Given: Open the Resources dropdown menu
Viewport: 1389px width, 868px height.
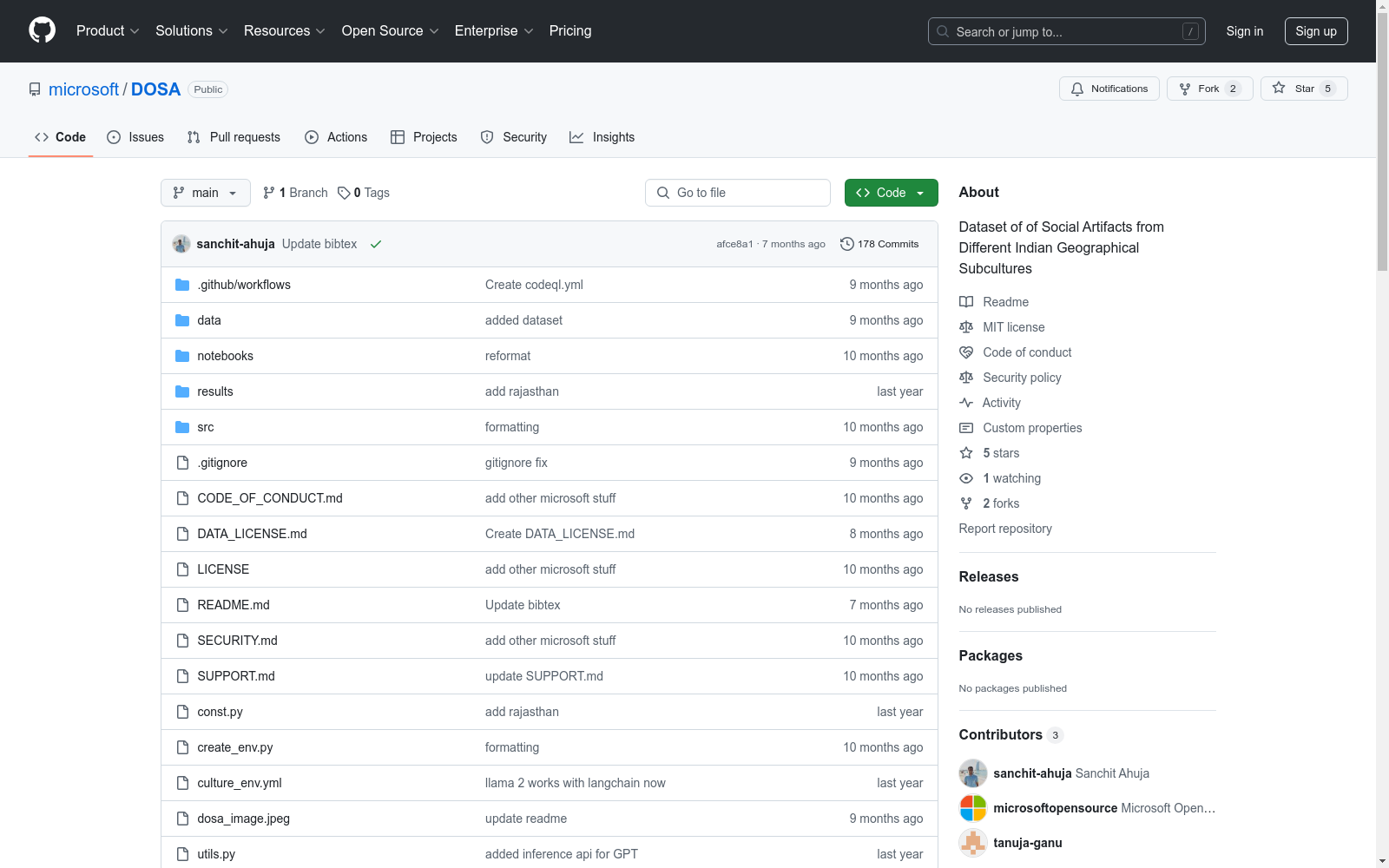Looking at the screenshot, I should 285,31.
